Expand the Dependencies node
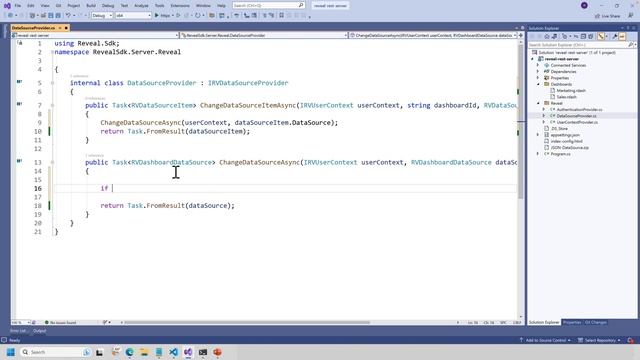Viewport: 640px width, 360px height. pyautogui.click(x=538, y=71)
